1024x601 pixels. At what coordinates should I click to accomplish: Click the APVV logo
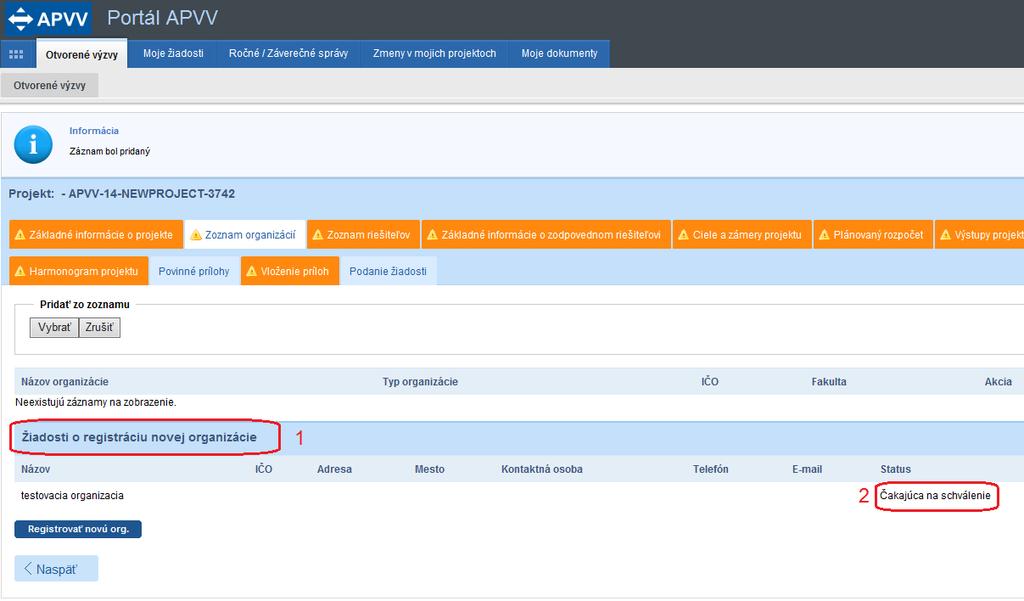48,18
